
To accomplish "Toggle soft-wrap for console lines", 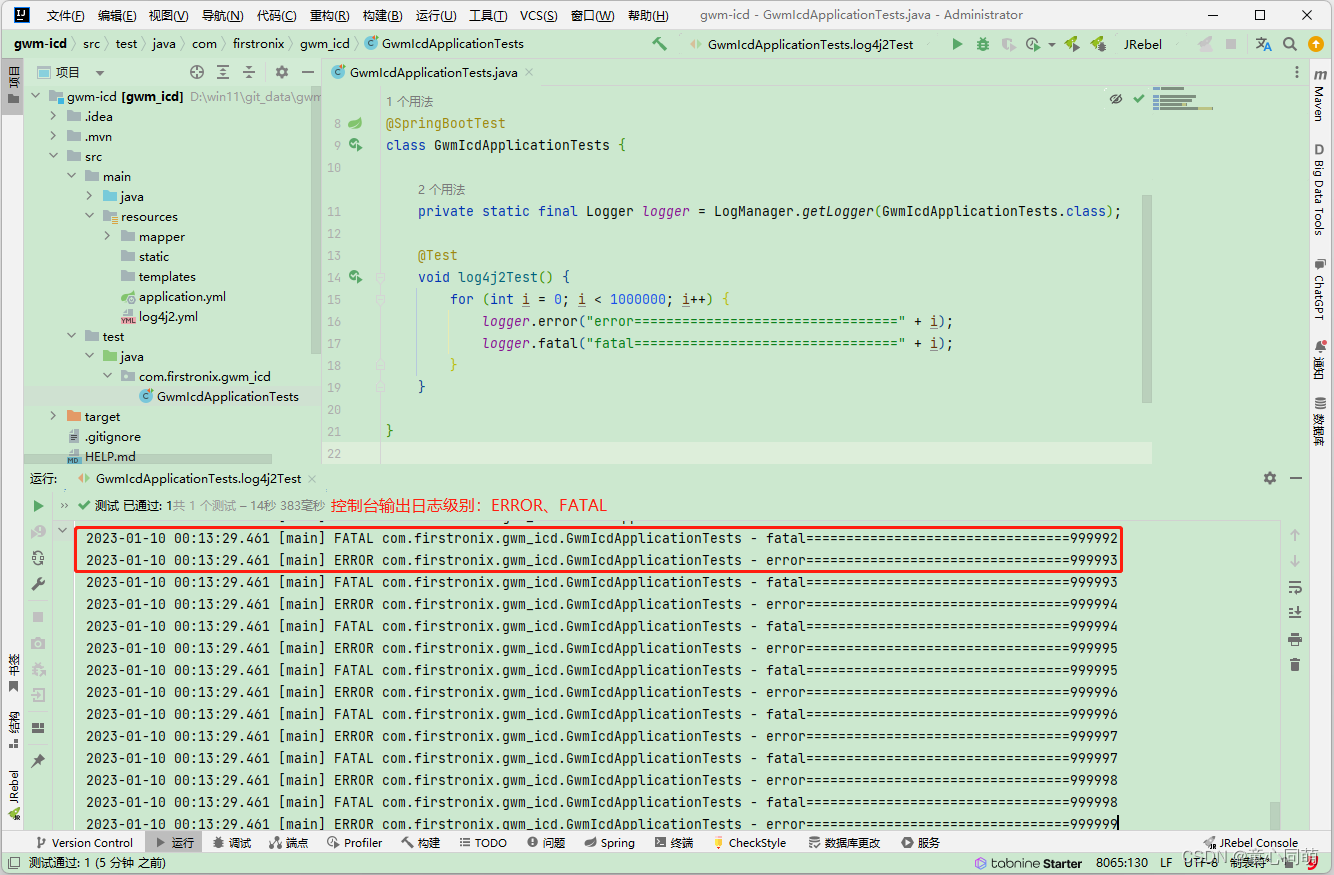I will [x=1295, y=589].
